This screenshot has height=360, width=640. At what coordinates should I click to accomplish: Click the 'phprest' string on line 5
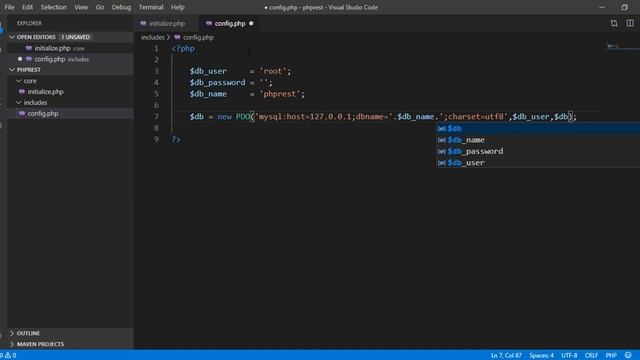[280, 94]
